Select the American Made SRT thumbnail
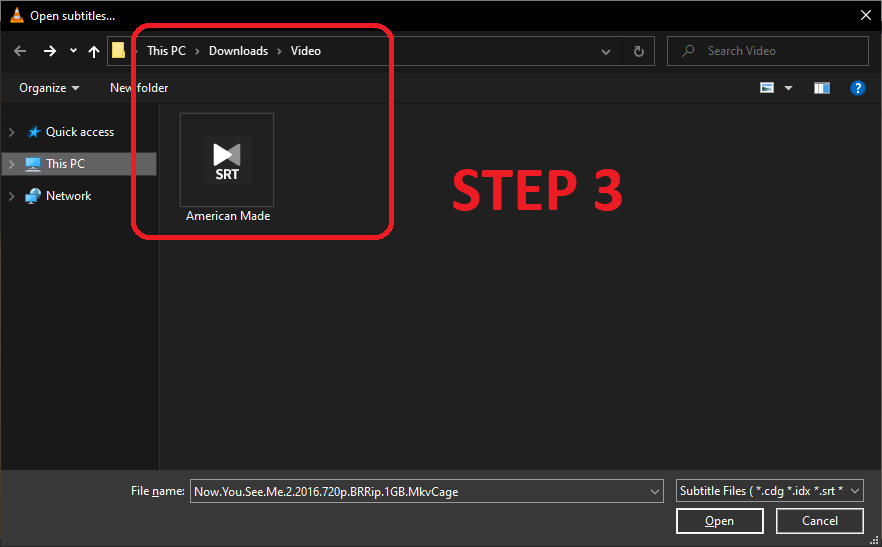 point(227,160)
